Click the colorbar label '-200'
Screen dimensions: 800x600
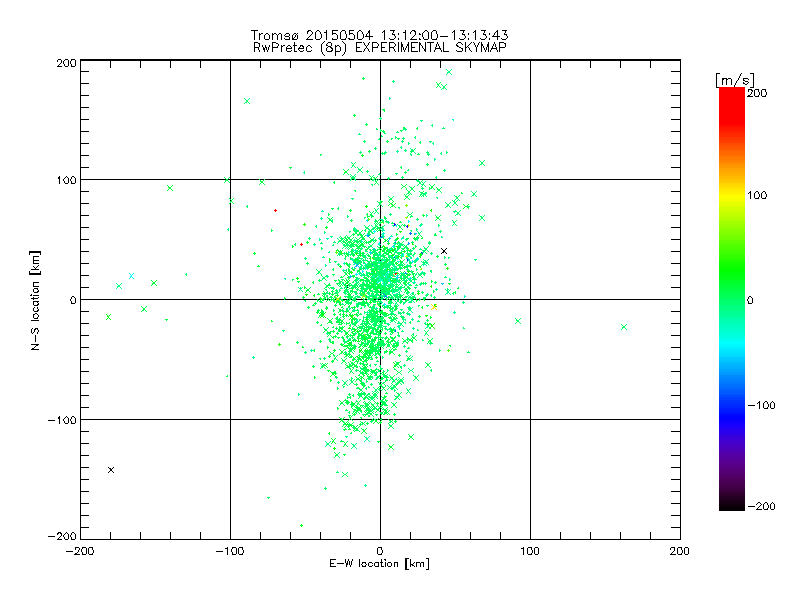761,506
